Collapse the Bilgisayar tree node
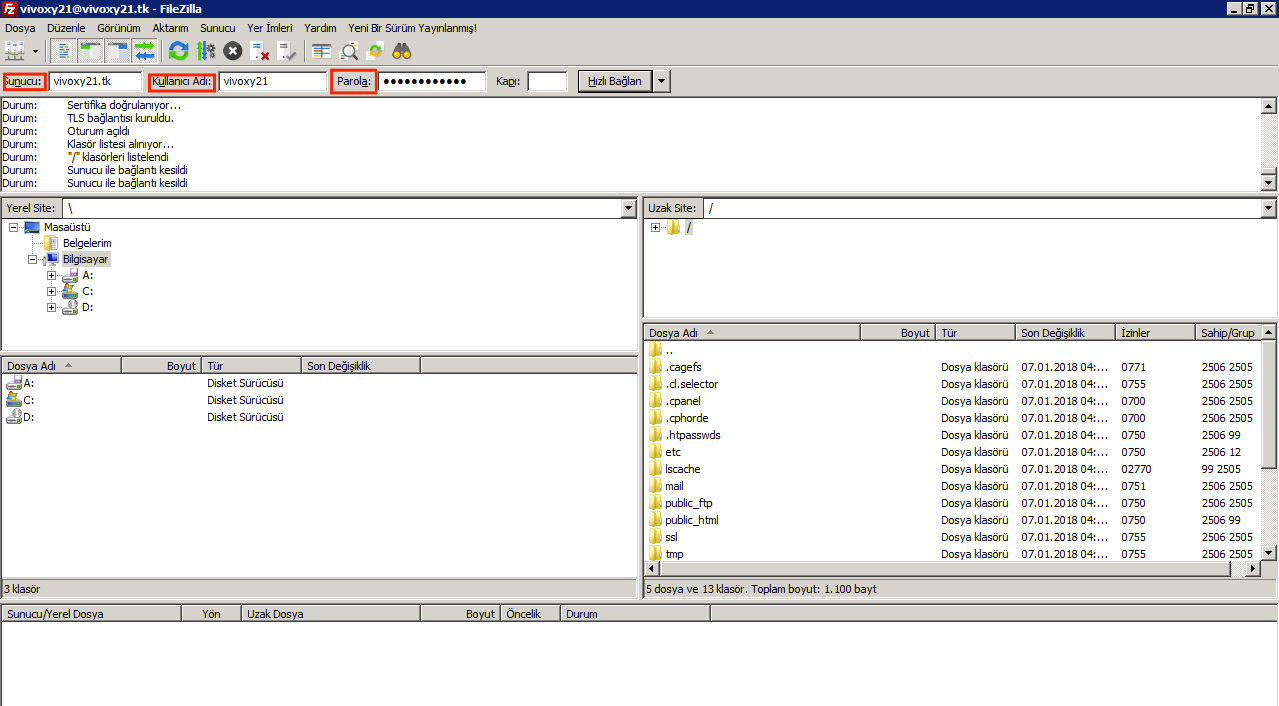This screenshot has height=706, width=1279. 33,259
